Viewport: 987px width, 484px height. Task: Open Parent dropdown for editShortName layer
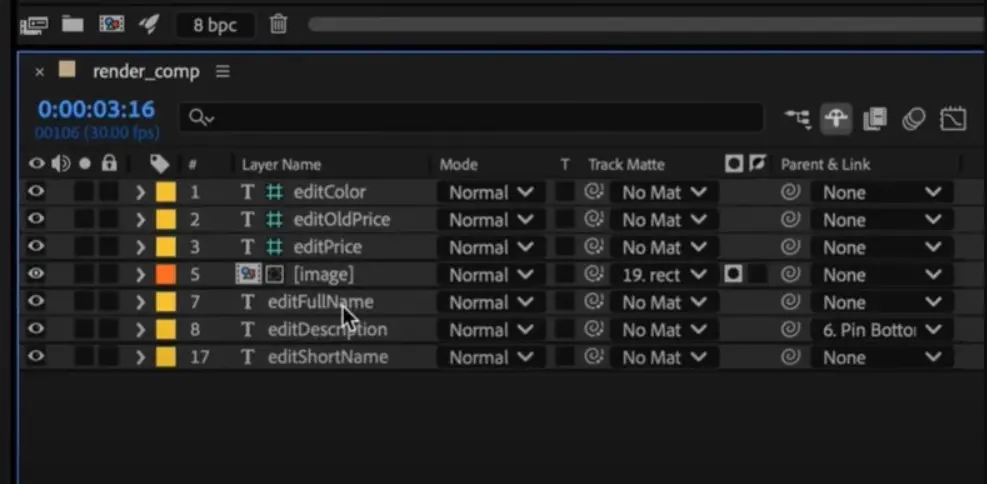pyautogui.click(x=883, y=357)
